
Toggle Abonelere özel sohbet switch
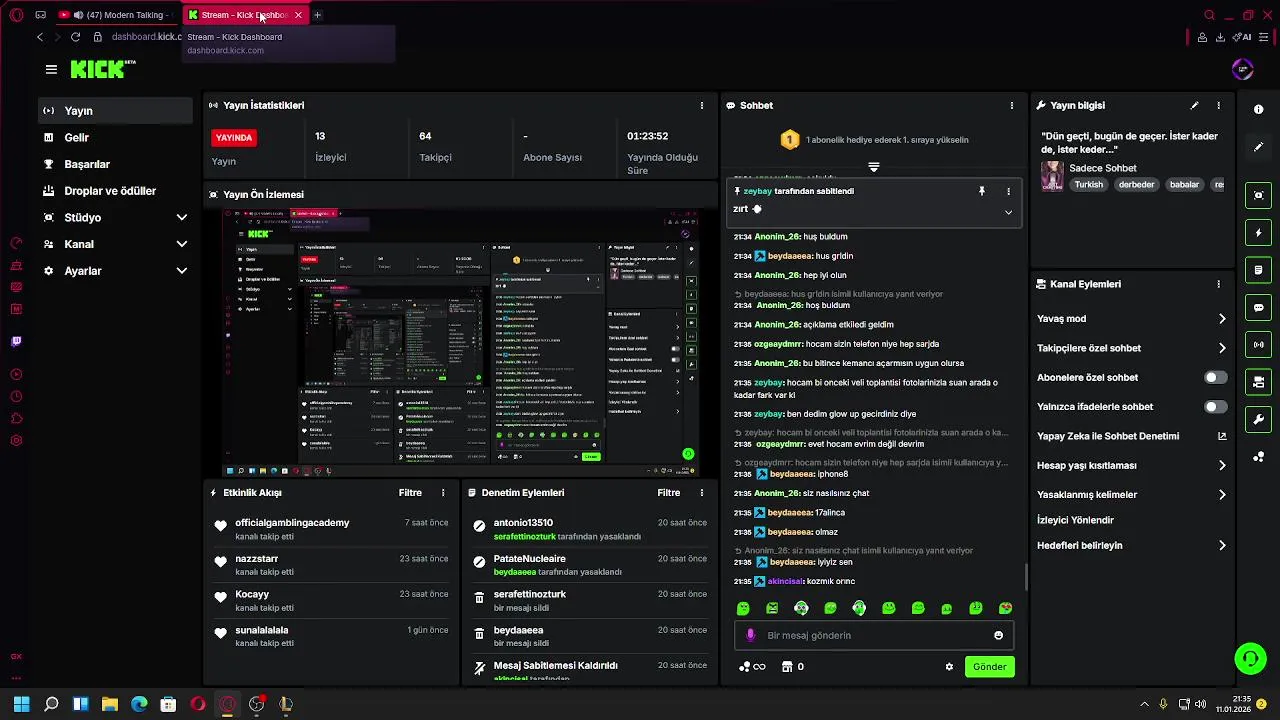pos(1215,378)
